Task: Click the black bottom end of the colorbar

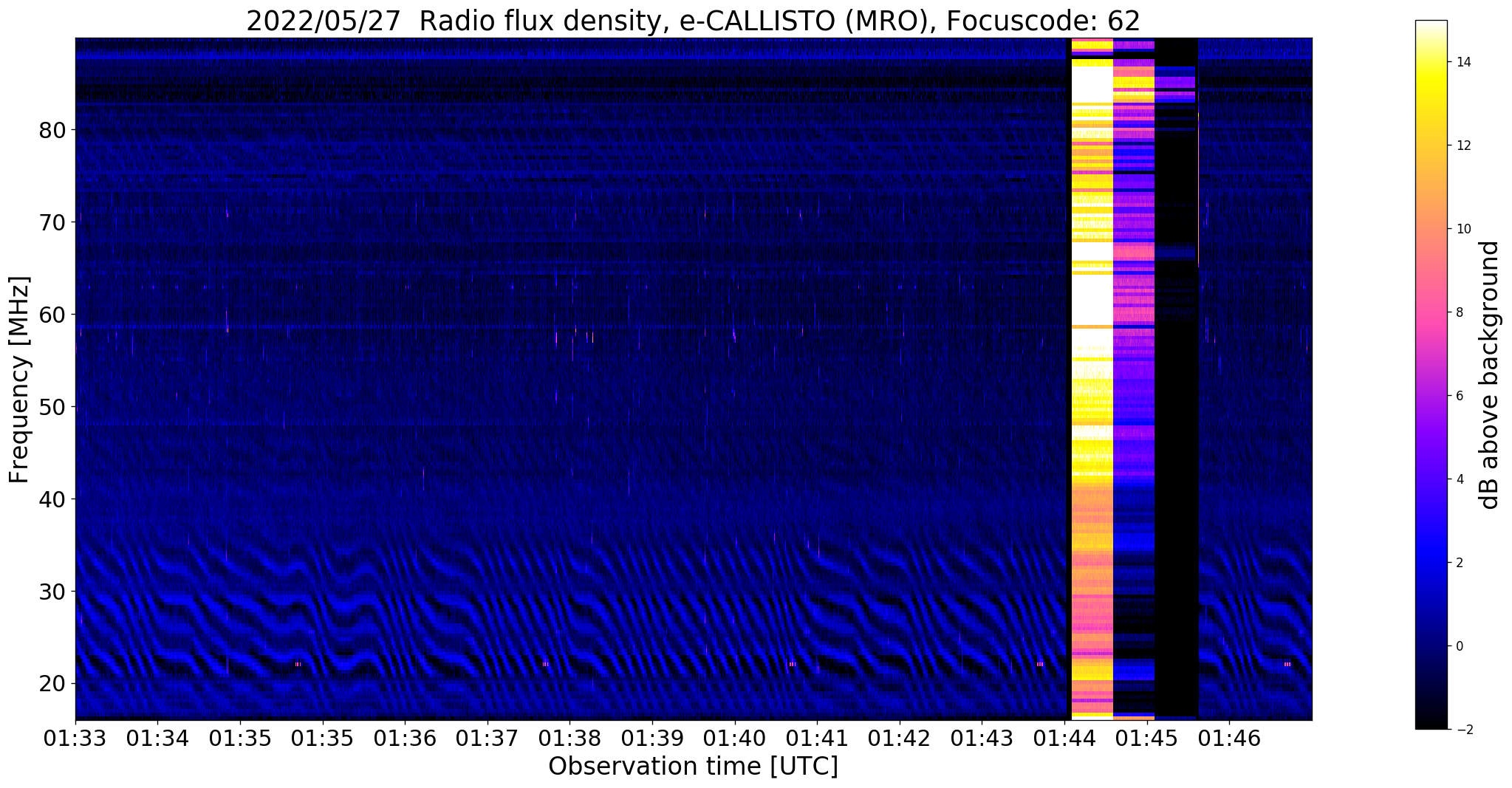Action: tap(1431, 724)
